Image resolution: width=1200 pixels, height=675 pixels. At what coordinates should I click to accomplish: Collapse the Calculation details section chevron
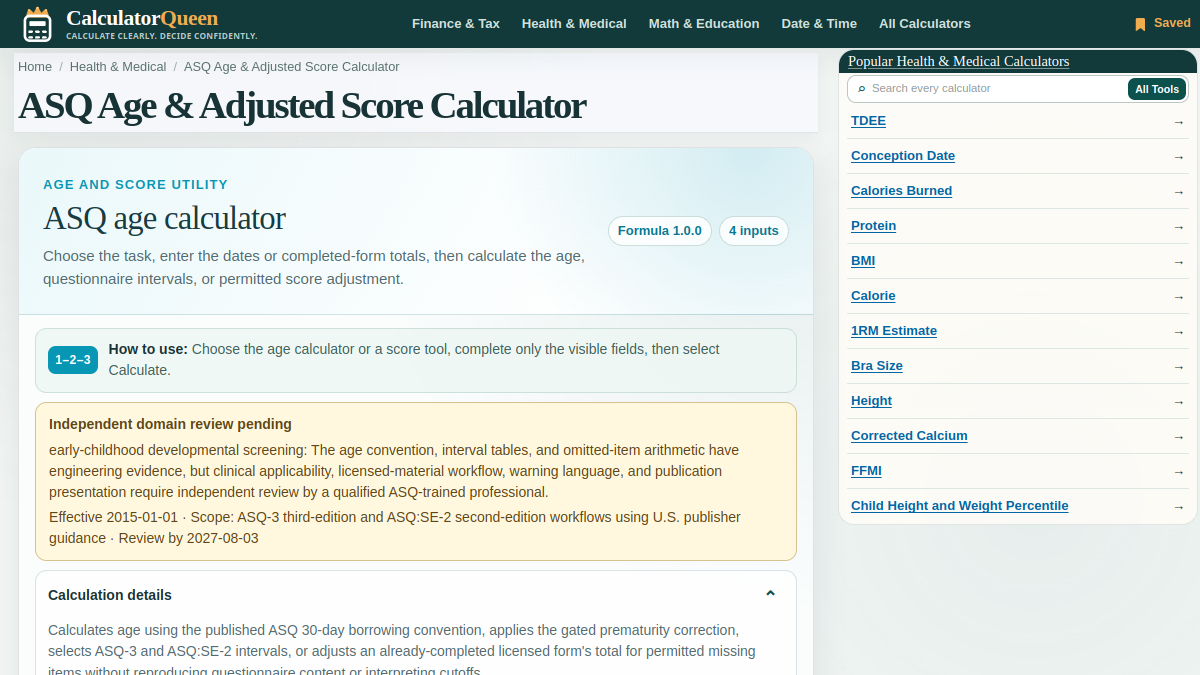click(770, 594)
